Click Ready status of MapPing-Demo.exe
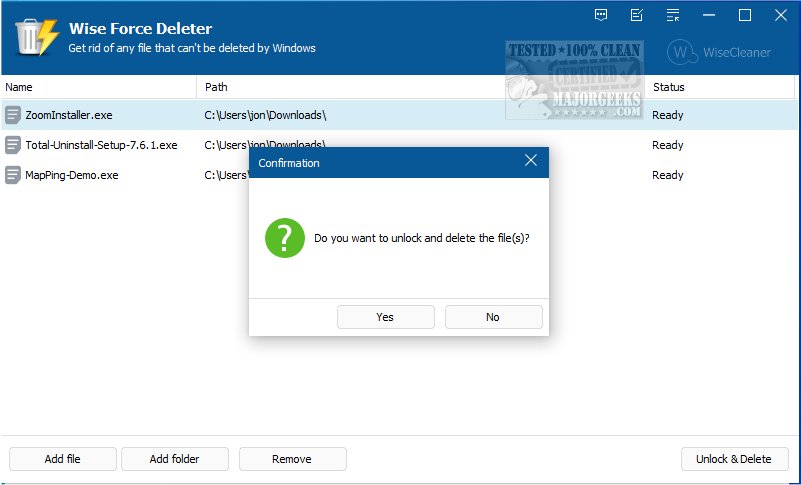This screenshot has height=485, width=801. pyautogui.click(x=668, y=175)
